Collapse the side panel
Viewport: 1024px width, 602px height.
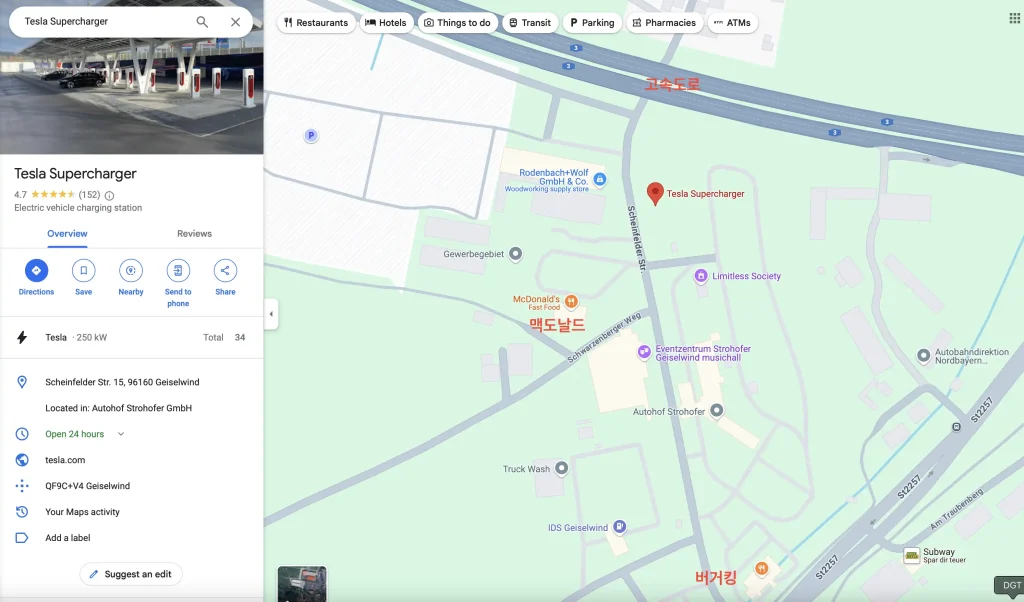(x=271, y=314)
